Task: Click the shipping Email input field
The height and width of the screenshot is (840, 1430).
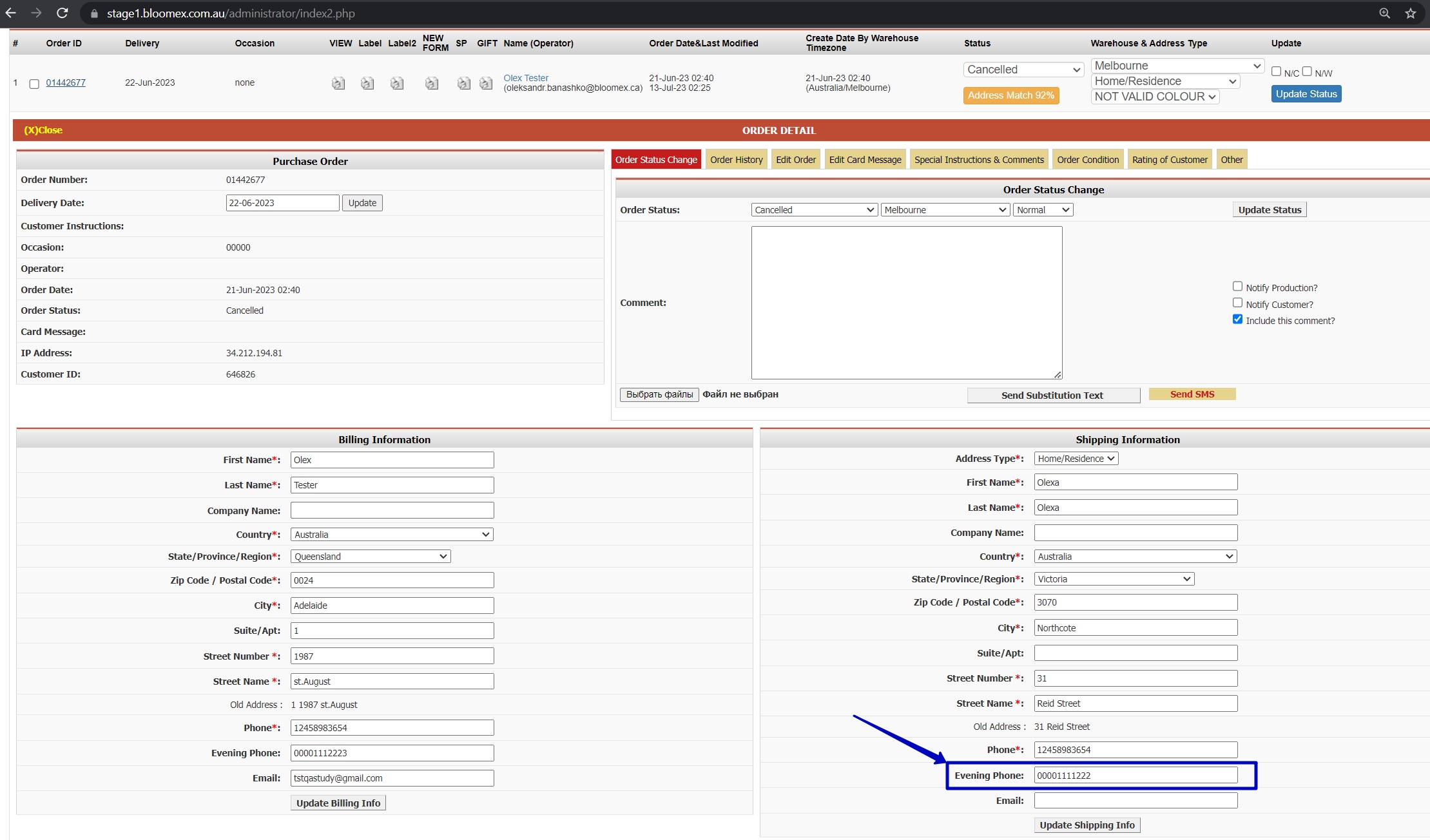Action: 1135,801
